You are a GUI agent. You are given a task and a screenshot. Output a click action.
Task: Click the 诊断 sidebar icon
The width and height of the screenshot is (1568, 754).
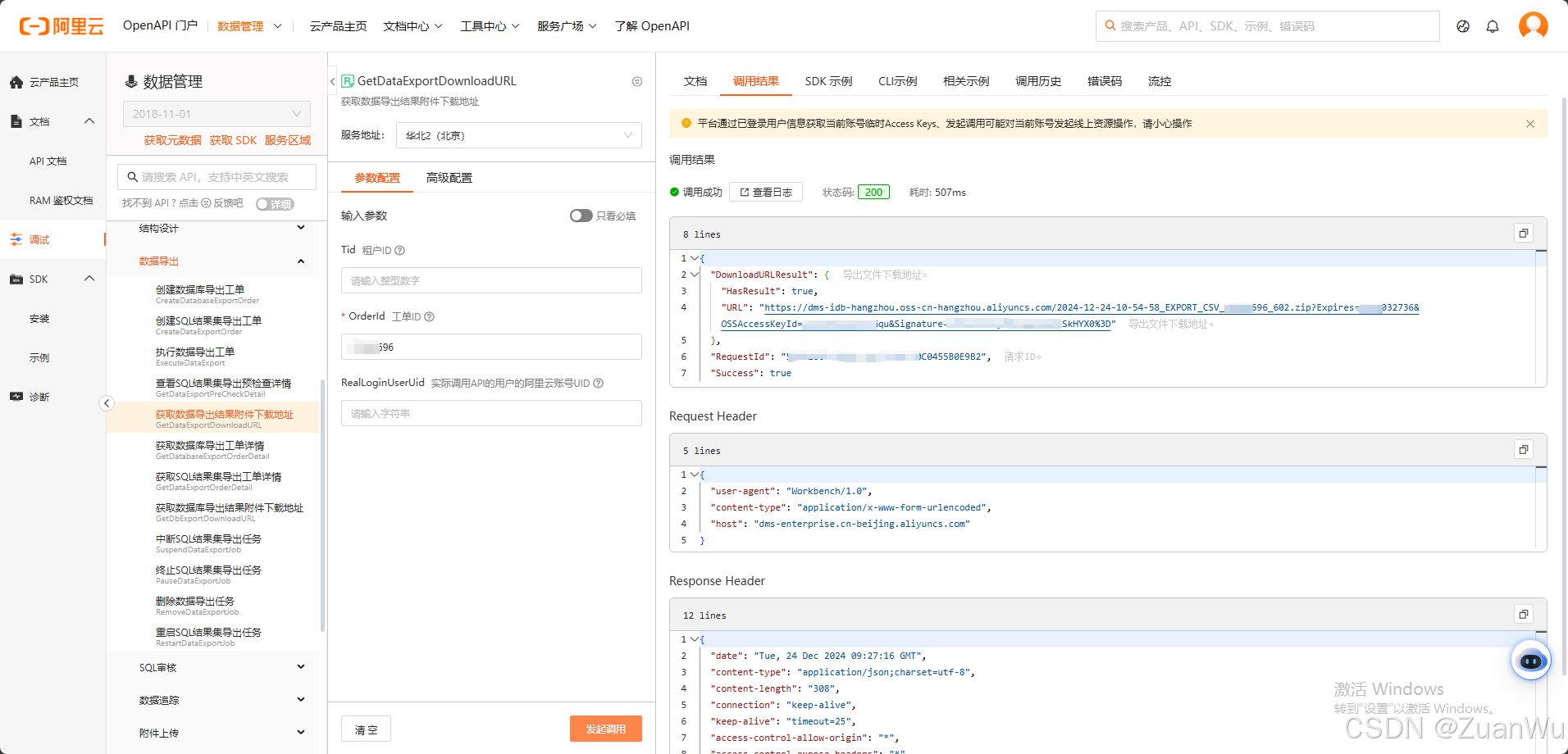pos(16,397)
